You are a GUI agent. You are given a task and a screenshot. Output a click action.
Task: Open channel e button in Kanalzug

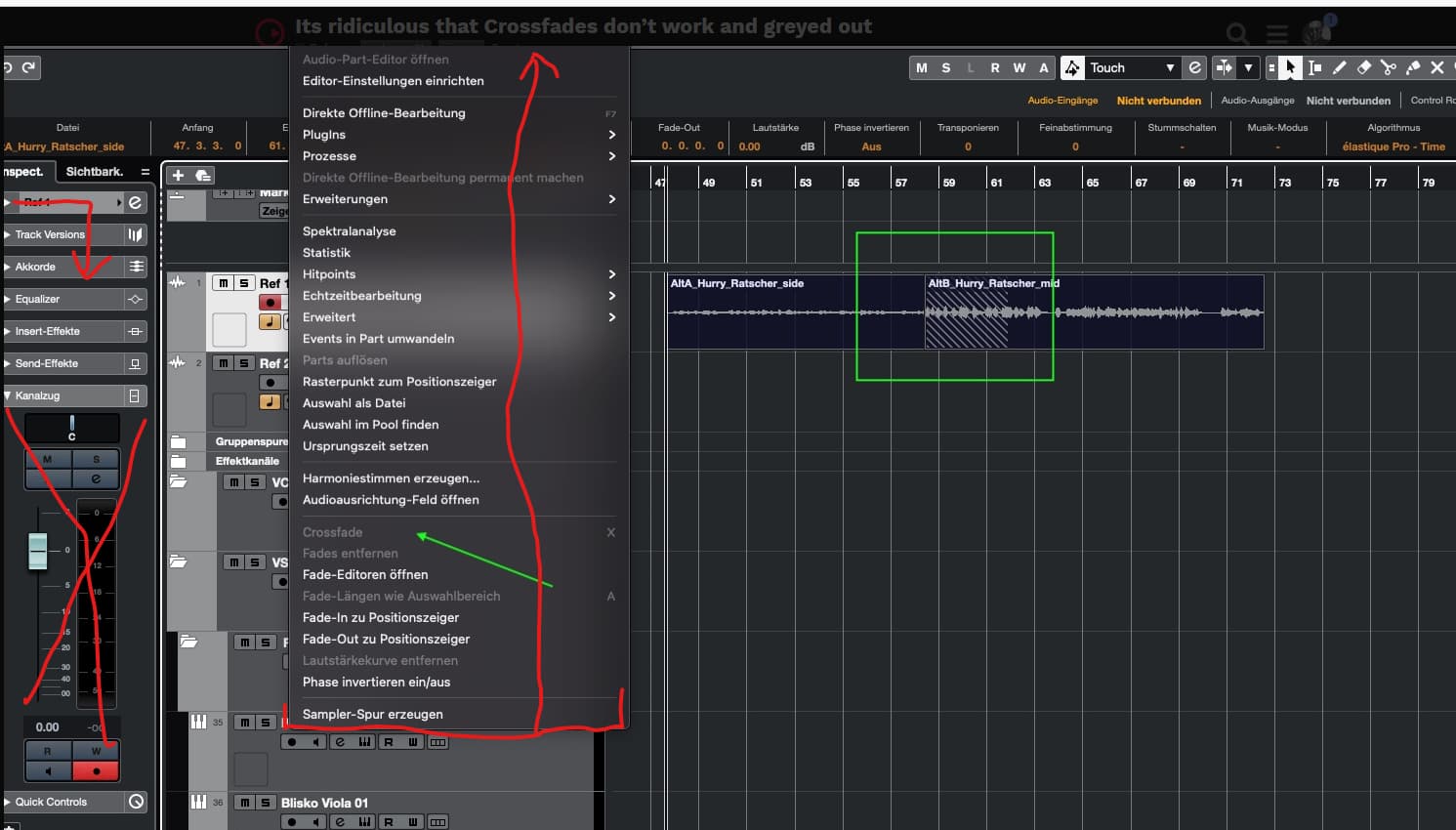(96, 478)
